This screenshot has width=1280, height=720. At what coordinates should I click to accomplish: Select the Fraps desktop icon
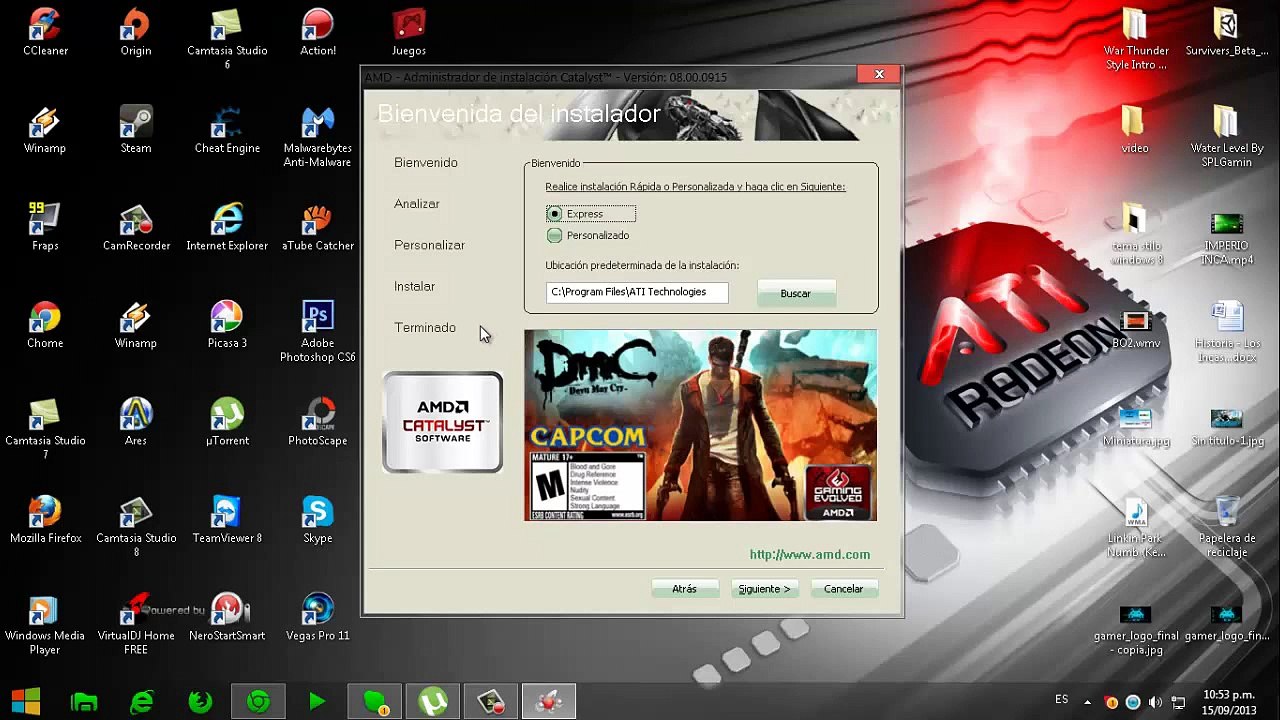click(x=45, y=227)
